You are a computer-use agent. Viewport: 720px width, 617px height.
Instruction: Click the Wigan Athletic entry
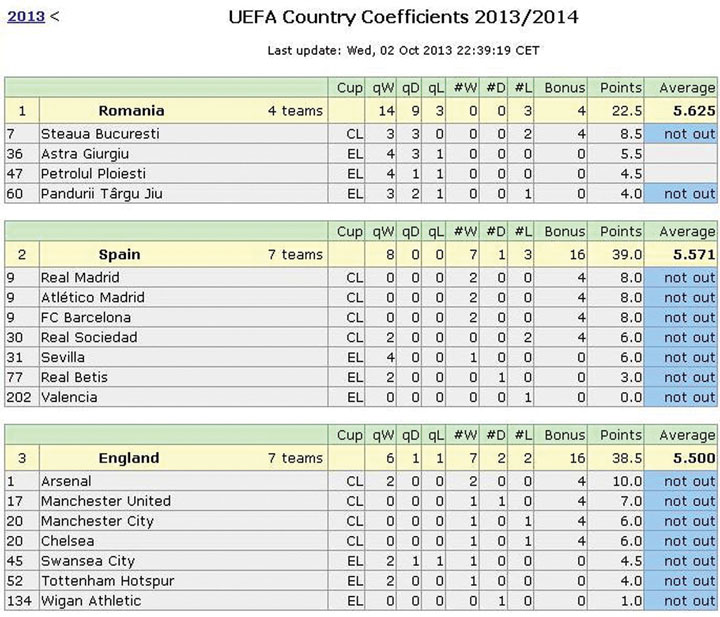(x=91, y=600)
